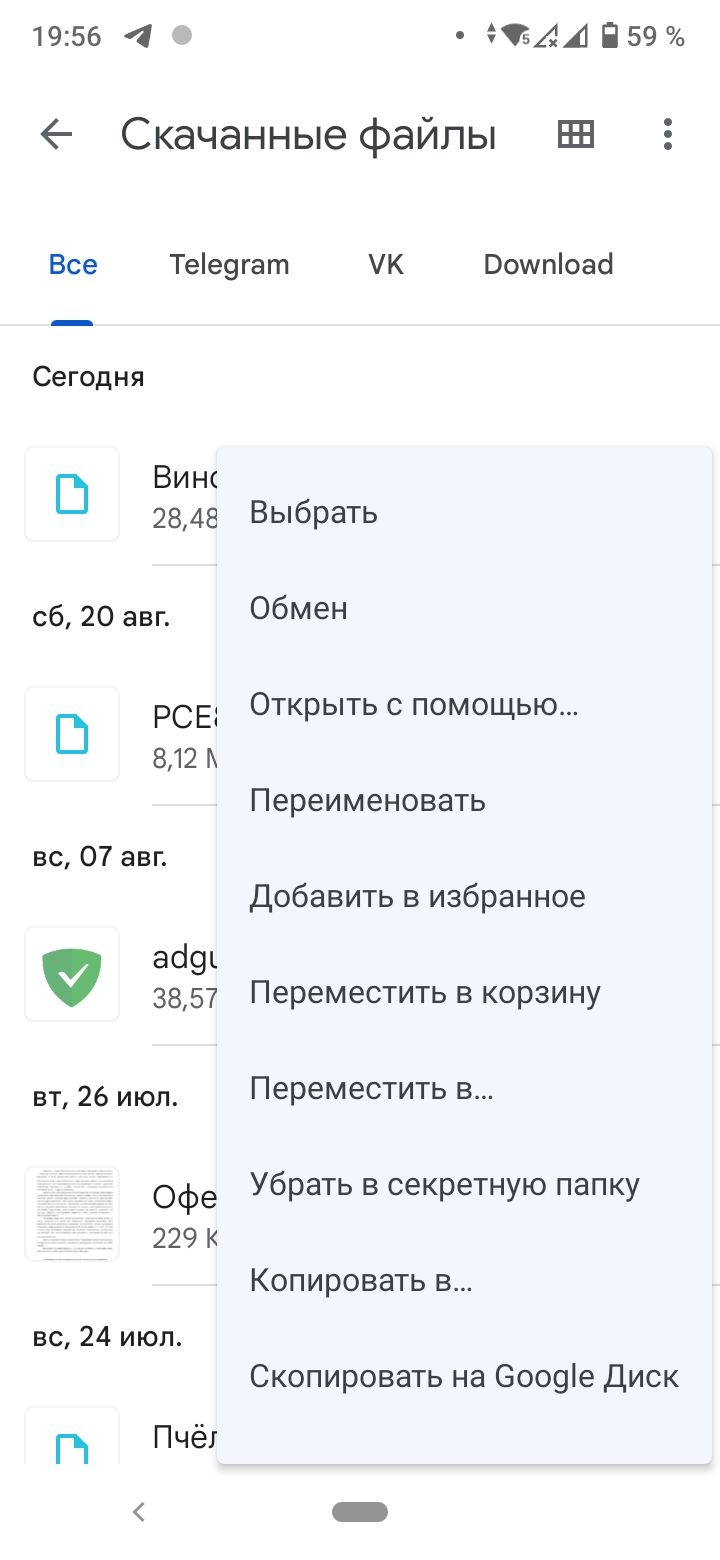Tap the file icon under сб, 20 авг.
Viewport: 720px width, 1560px height.
[x=72, y=734]
